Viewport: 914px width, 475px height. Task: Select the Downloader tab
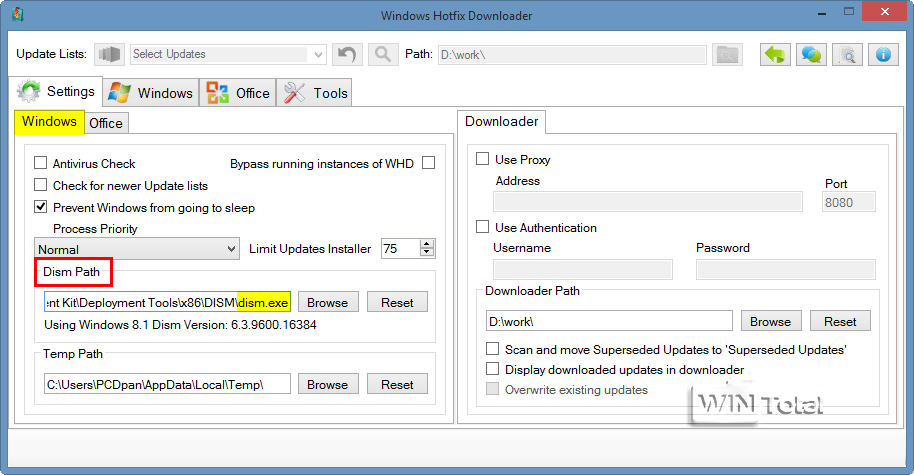coord(501,121)
